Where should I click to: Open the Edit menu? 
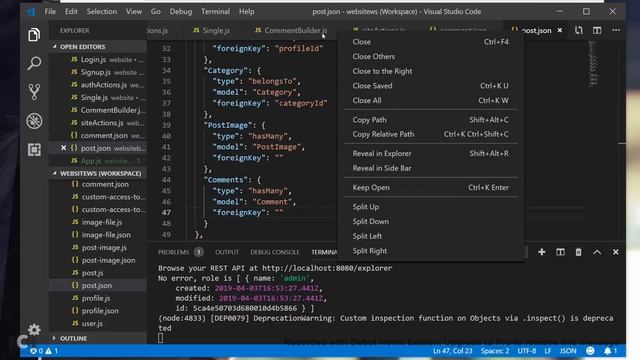(x=71, y=11)
